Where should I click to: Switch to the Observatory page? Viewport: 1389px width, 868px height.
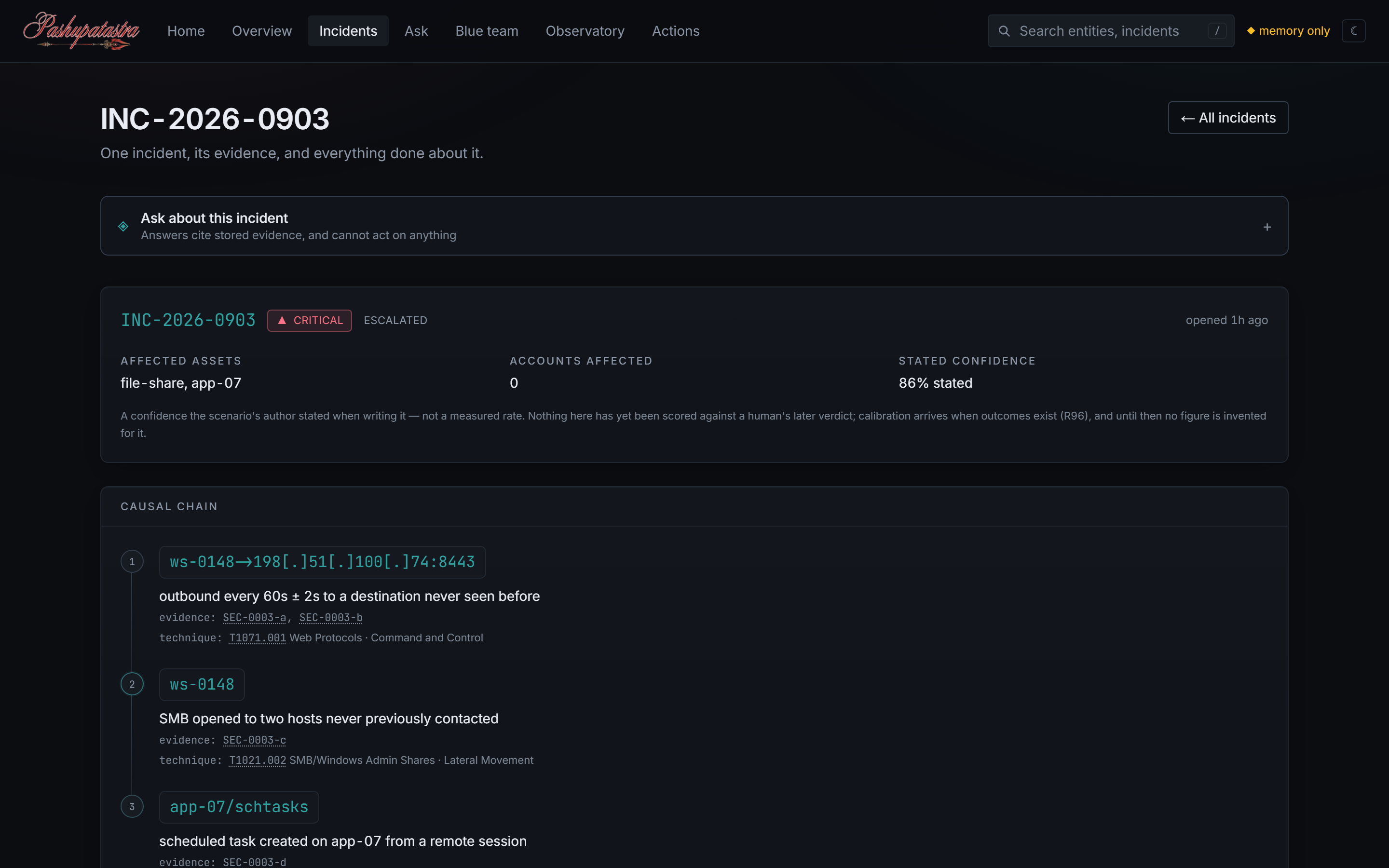pos(585,31)
